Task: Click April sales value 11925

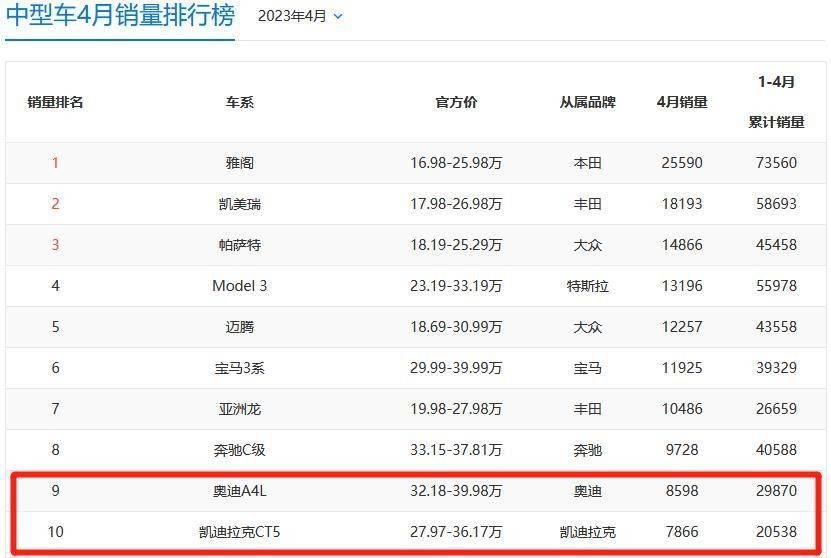Action: coord(682,368)
